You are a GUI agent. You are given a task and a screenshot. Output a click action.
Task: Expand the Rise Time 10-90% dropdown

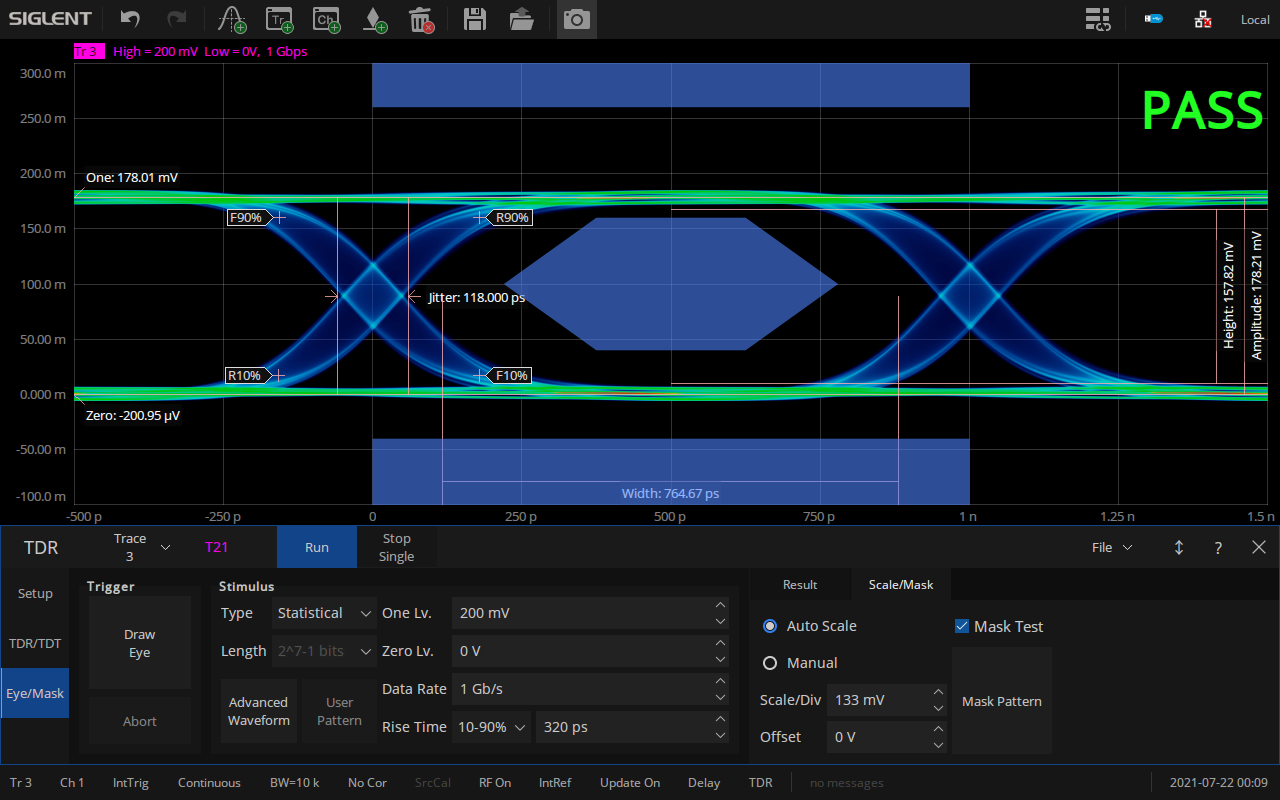[x=491, y=727]
